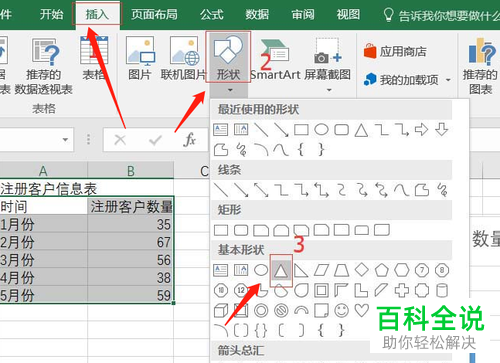Expand the 我的加载项 dropdown arrow
Screen dimensions: 500x363
point(448,80)
